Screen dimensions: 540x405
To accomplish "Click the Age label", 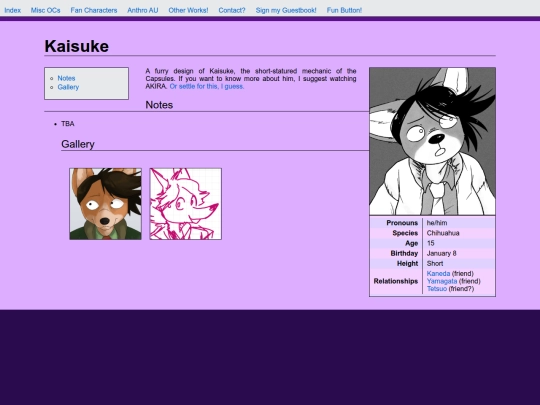I will coord(412,243).
